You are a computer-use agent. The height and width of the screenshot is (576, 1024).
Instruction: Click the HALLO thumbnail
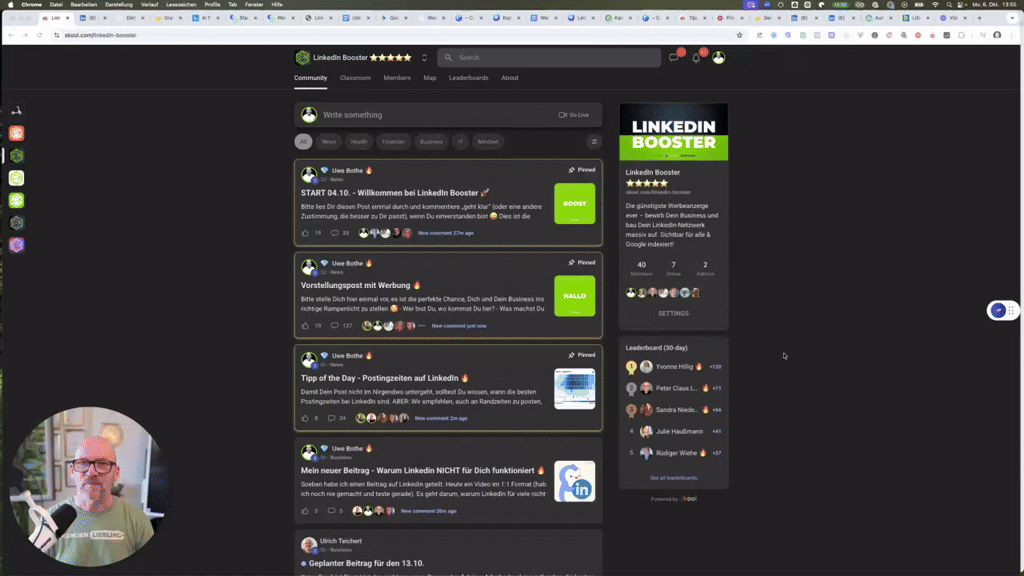pyautogui.click(x=575, y=296)
